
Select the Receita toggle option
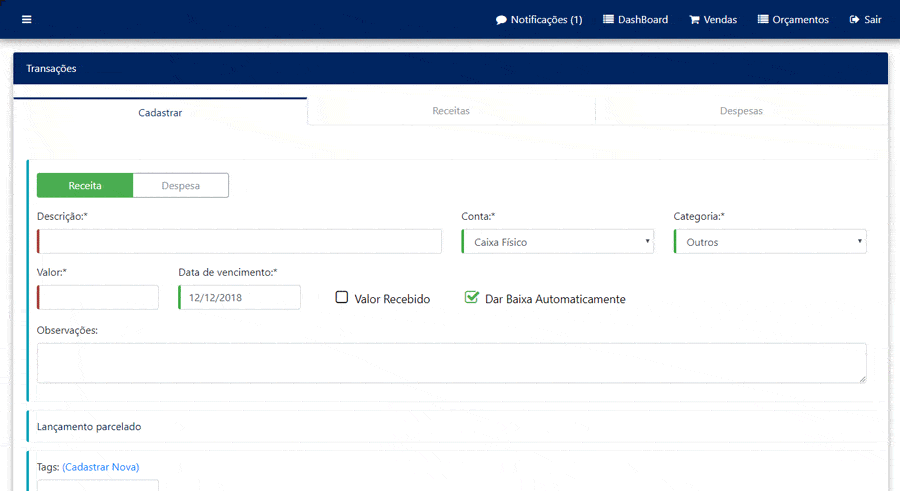click(x=85, y=186)
